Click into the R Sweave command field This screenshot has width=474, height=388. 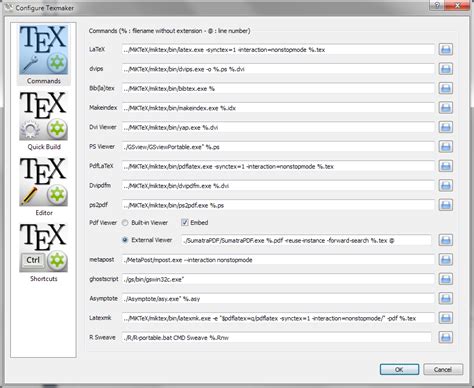tap(276, 337)
